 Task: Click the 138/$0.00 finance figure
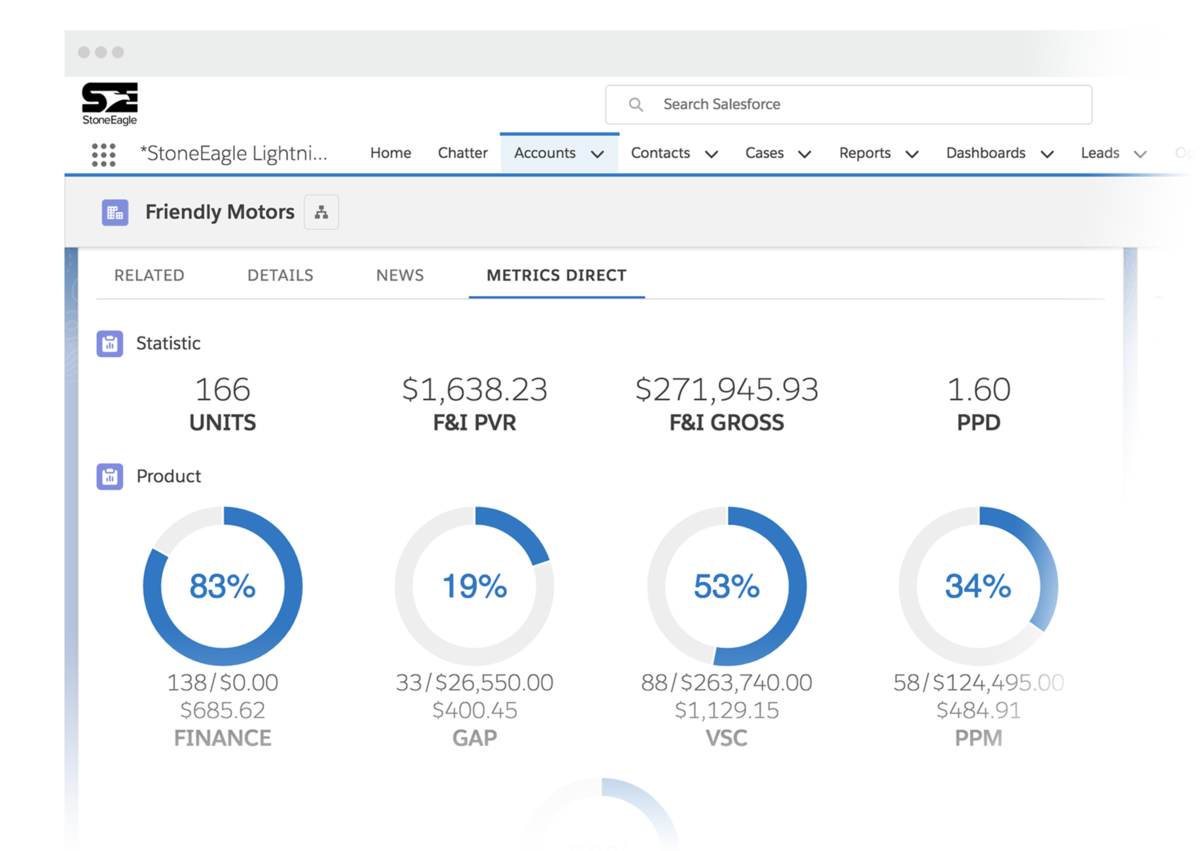click(223, 683)
